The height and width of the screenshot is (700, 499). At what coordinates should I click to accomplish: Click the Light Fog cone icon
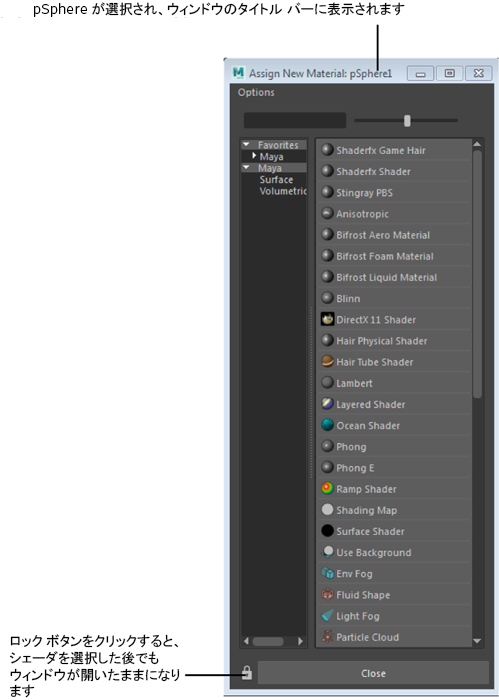(328, 616)
